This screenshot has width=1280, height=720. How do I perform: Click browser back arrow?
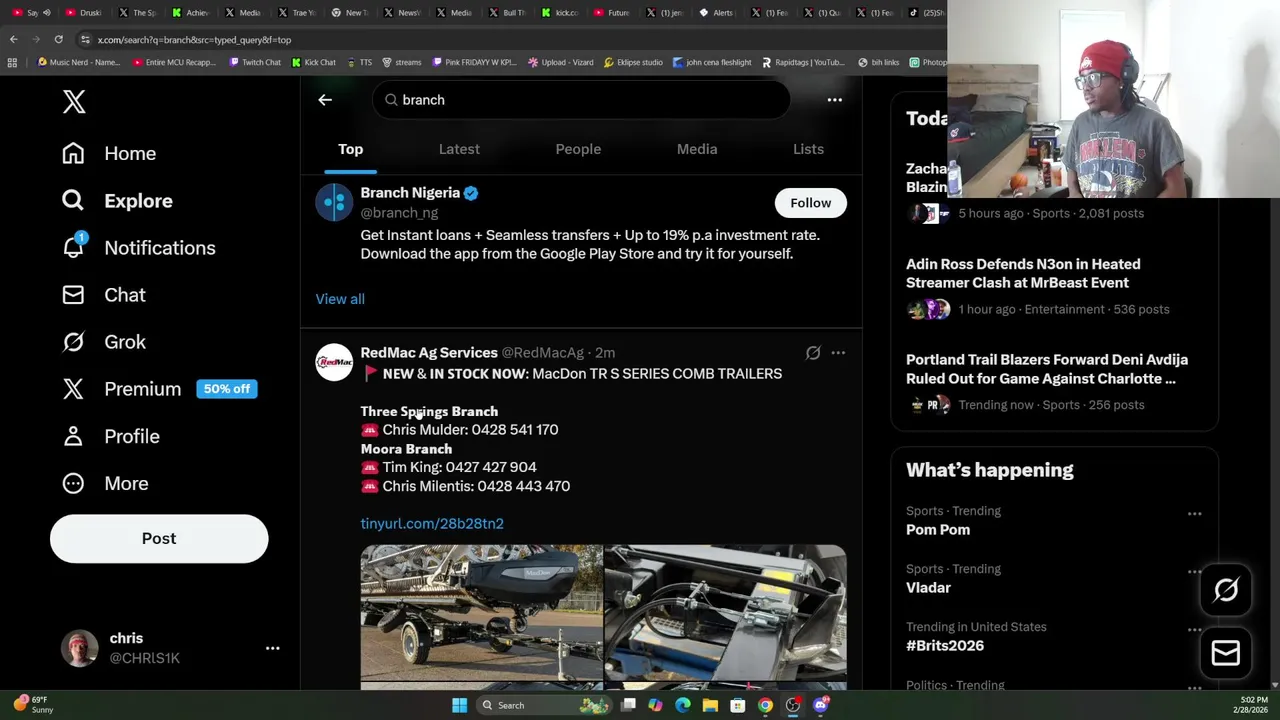click(13, 40)
